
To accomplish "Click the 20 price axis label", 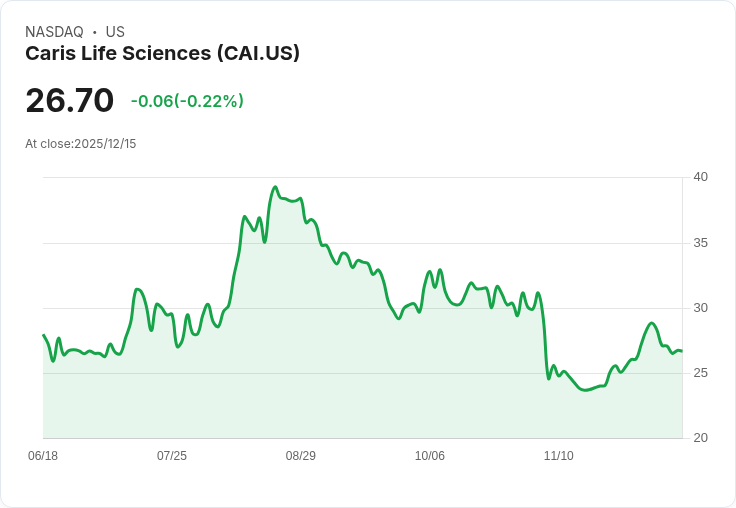I will pos(700,438).
